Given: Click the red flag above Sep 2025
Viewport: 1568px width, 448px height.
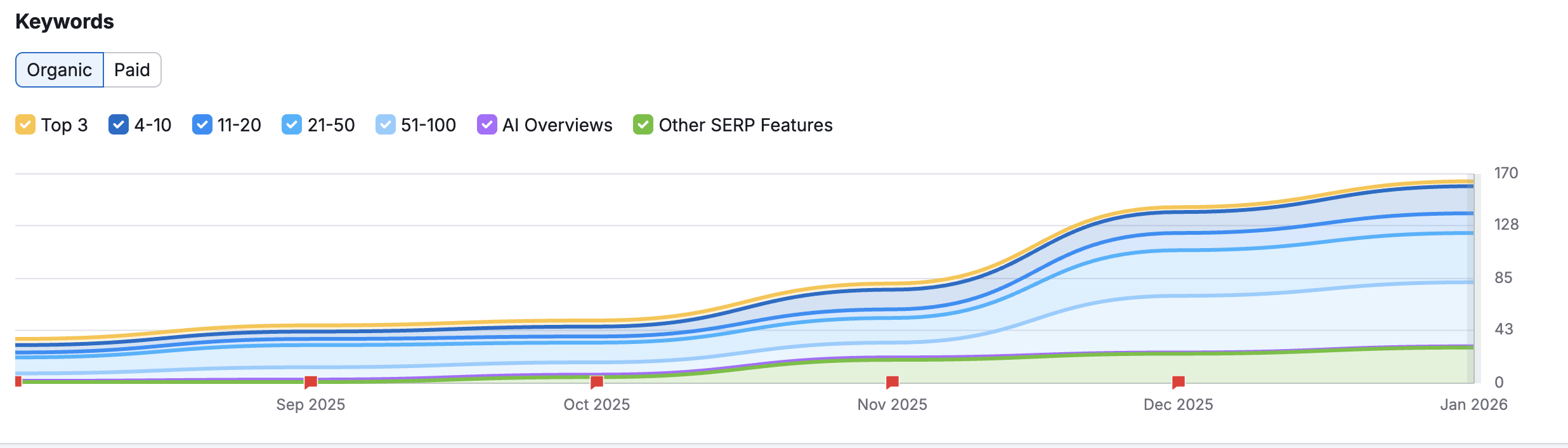Looking at the screenshot, I should [x=311, y=382].
